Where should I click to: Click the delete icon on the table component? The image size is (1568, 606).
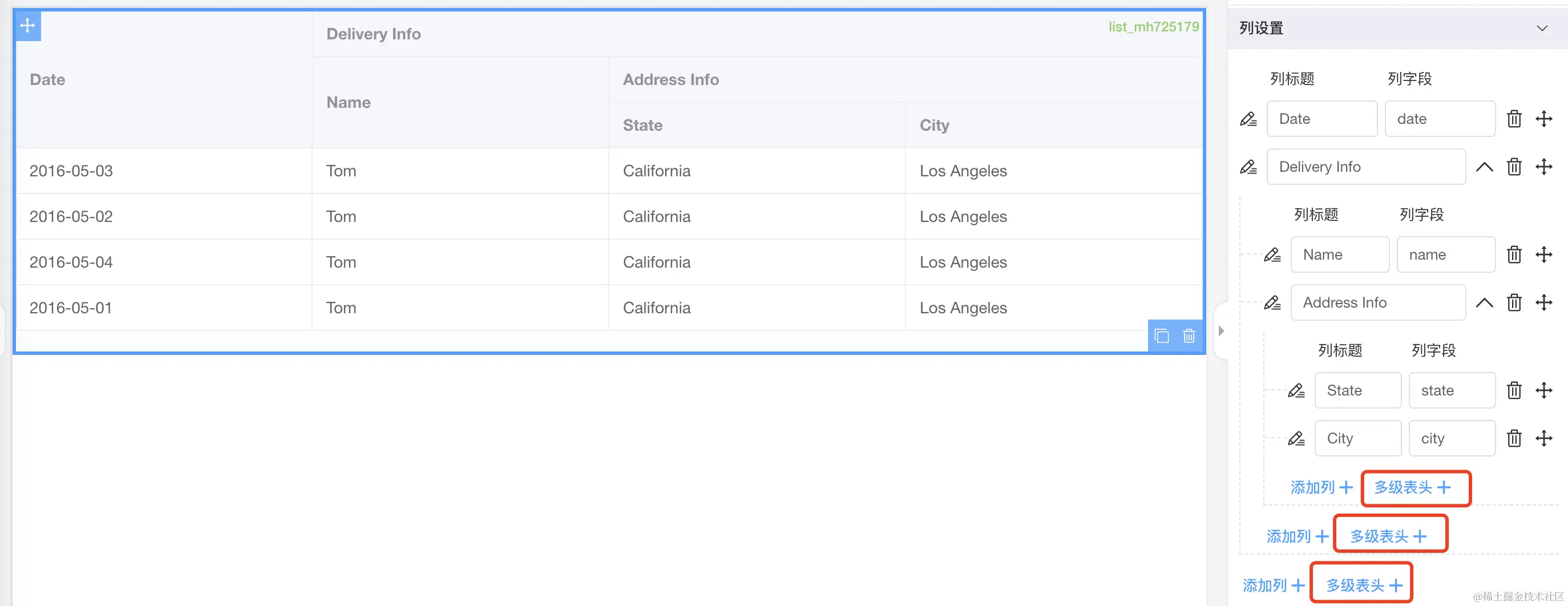tap(1189, 336)
